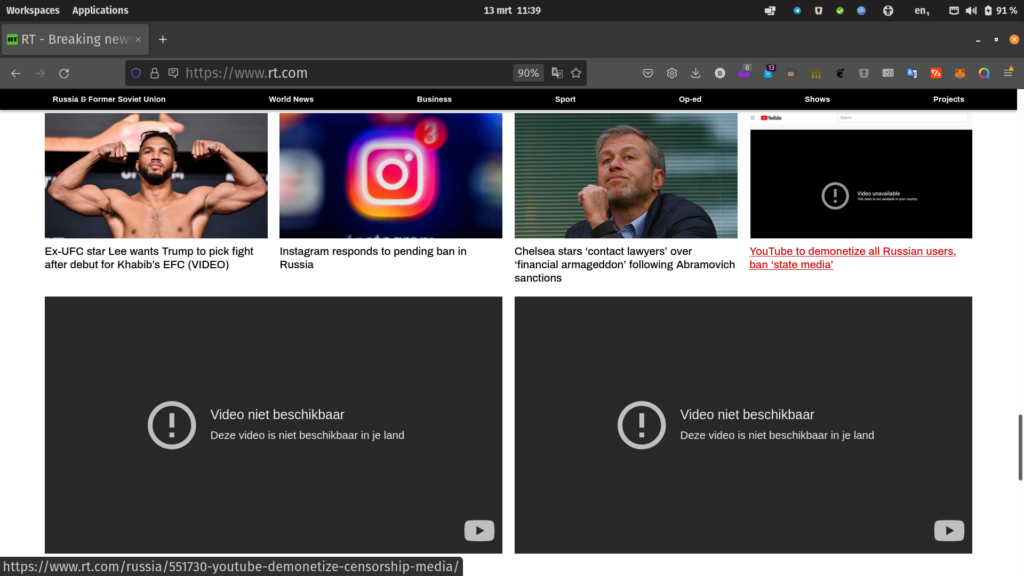The image size is (1024, 576).
Task: Open the translate extension icon in toolbar
Action: [912, 73]
